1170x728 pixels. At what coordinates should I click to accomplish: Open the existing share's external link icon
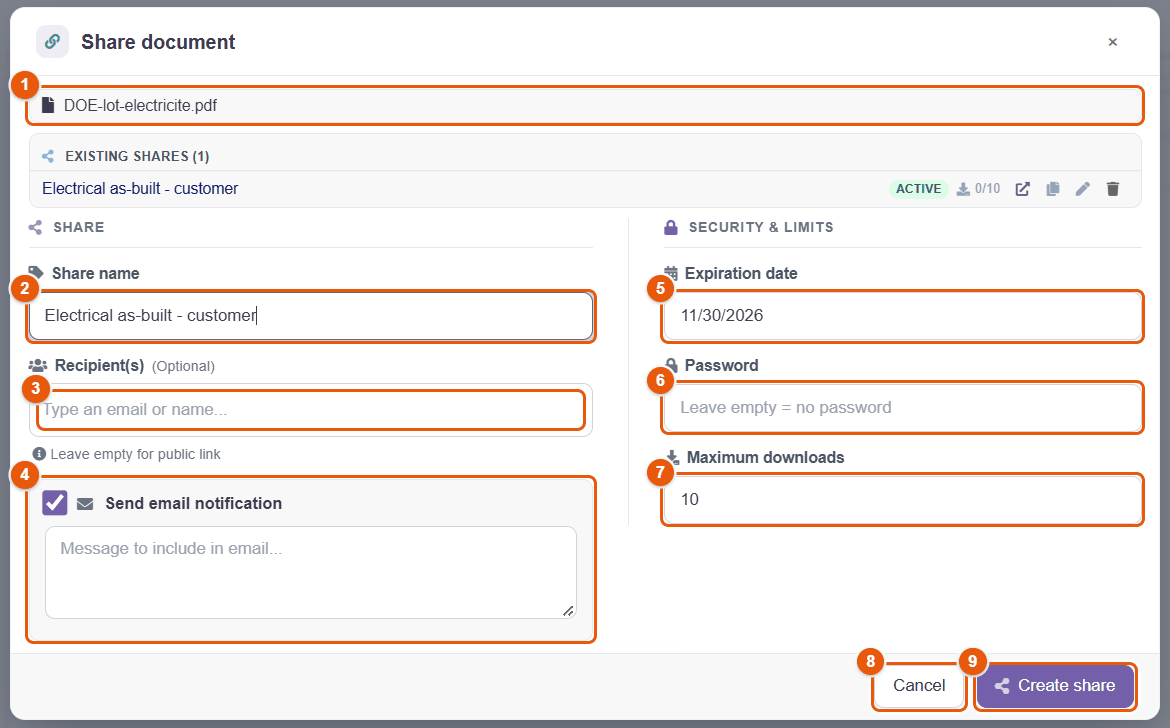coord(1022,189)
